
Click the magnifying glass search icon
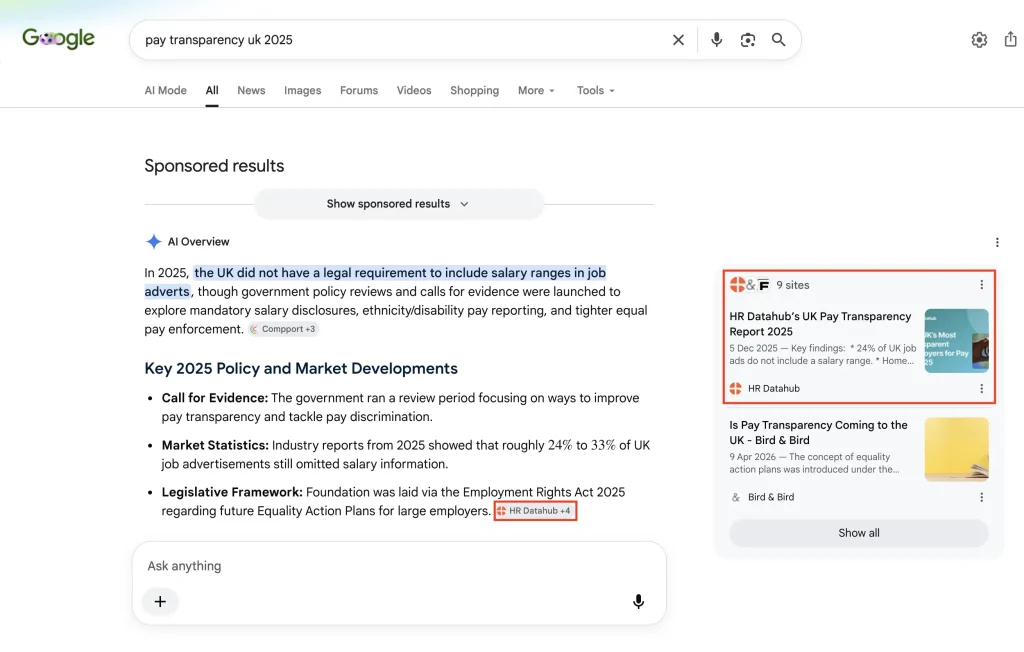(x=778, y=40)
